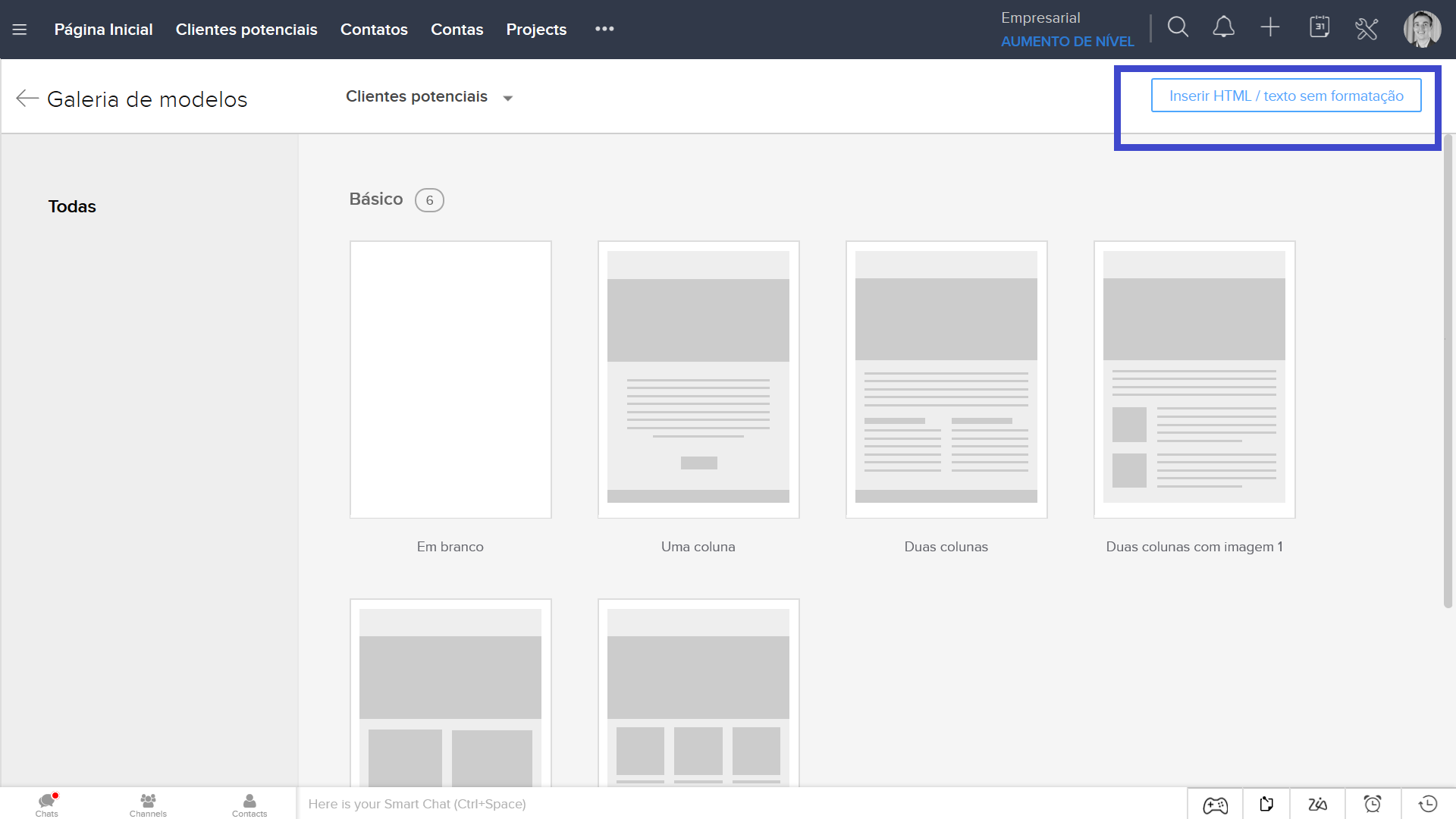Viewport: 1456px width, 819px height.
Task: Go back using Galeria de modelos arrow
Action: click(x=27, y=99)
